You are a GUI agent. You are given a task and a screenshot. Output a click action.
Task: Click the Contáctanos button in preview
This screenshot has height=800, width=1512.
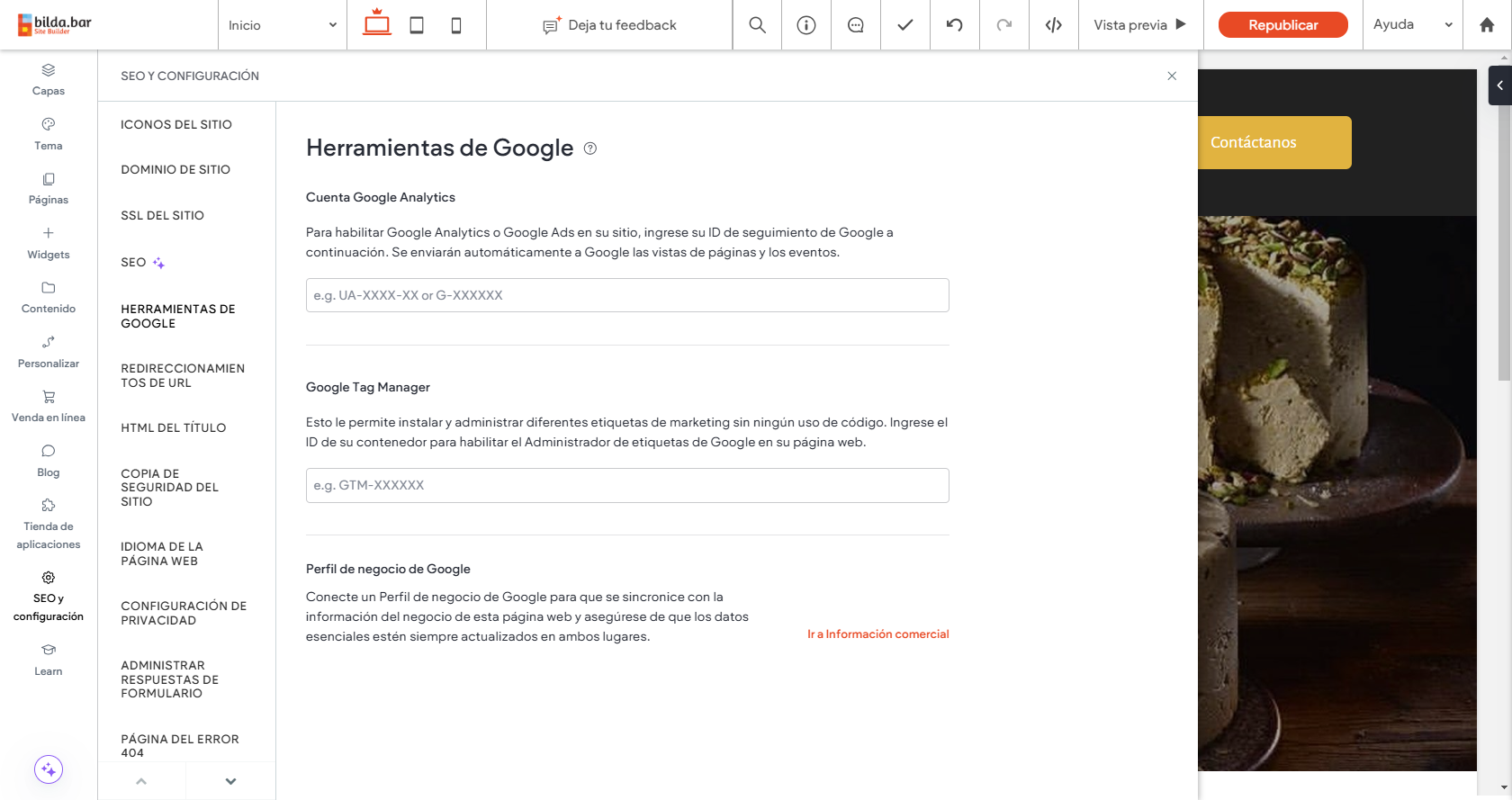click(x=1274, y=142)
